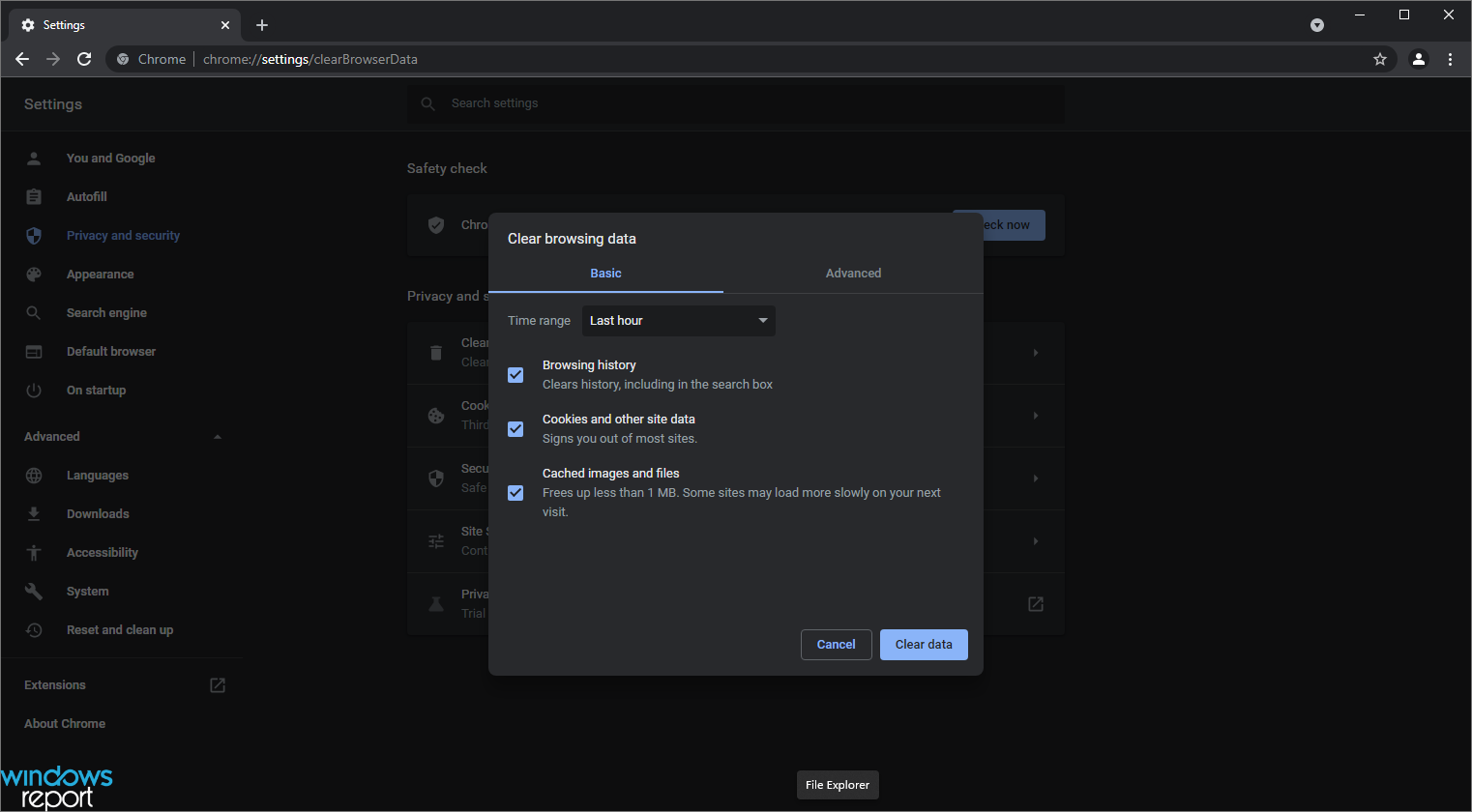Open About Chrome
The width and height of the screenshot is (1472, 812).
click(x=65, y=724)
